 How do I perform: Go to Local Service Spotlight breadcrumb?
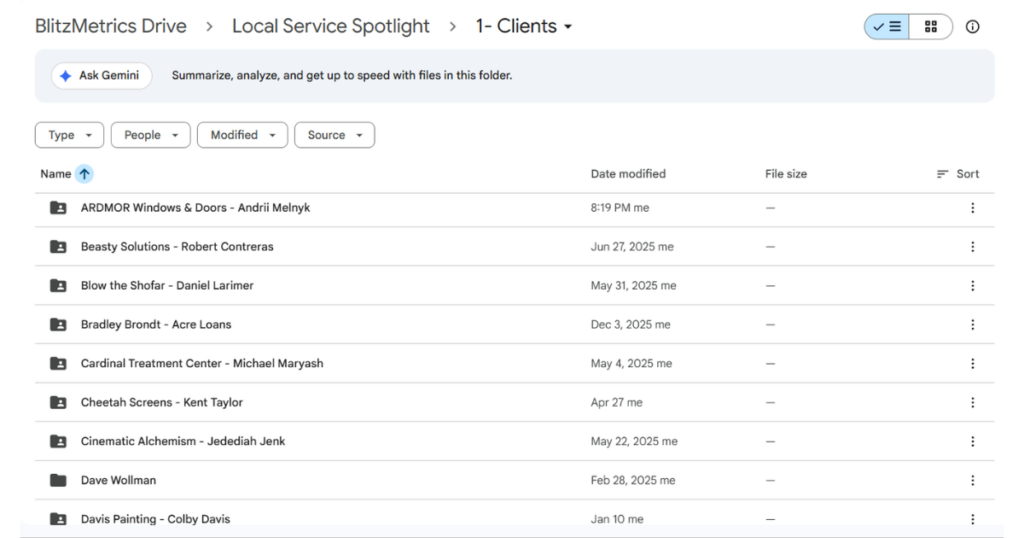(330, 26)
